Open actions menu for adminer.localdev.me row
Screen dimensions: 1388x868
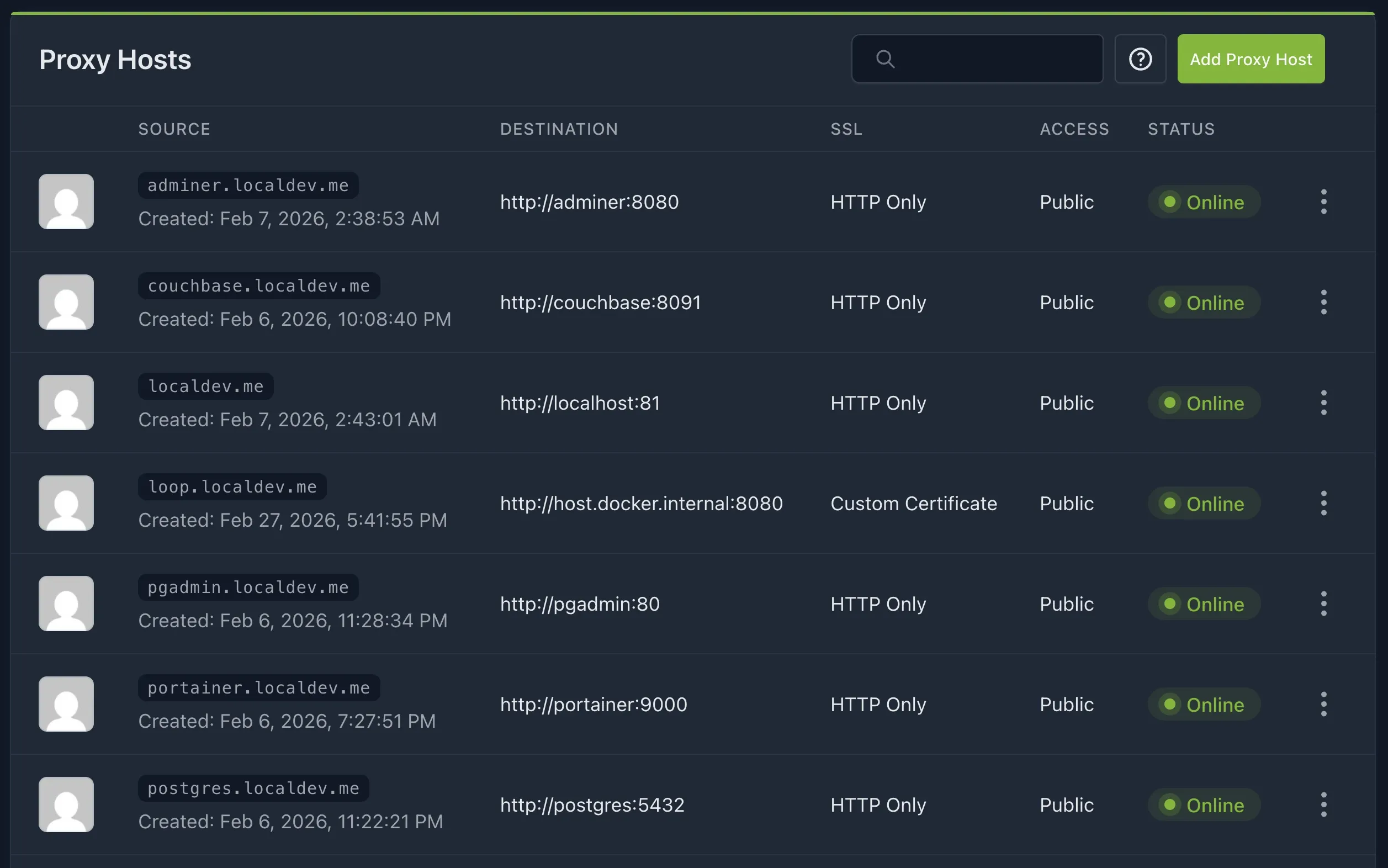[x=1324, y=202]
